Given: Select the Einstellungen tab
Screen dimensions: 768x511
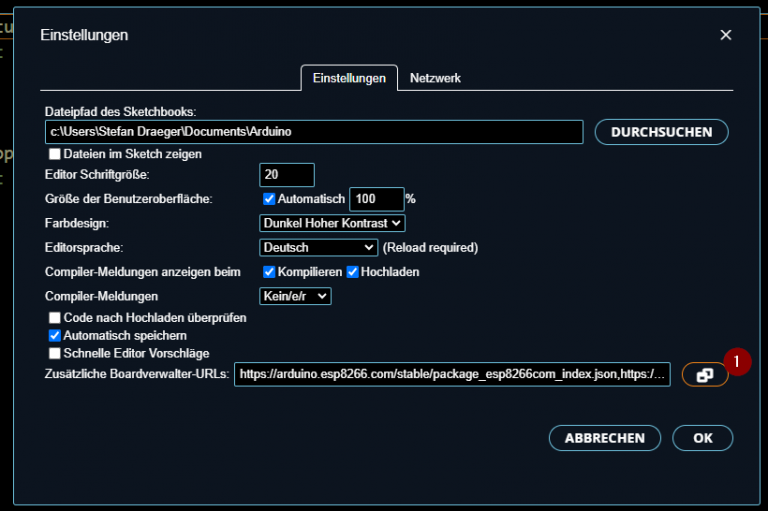Looking at the screenshot, I should click(349, 78).
